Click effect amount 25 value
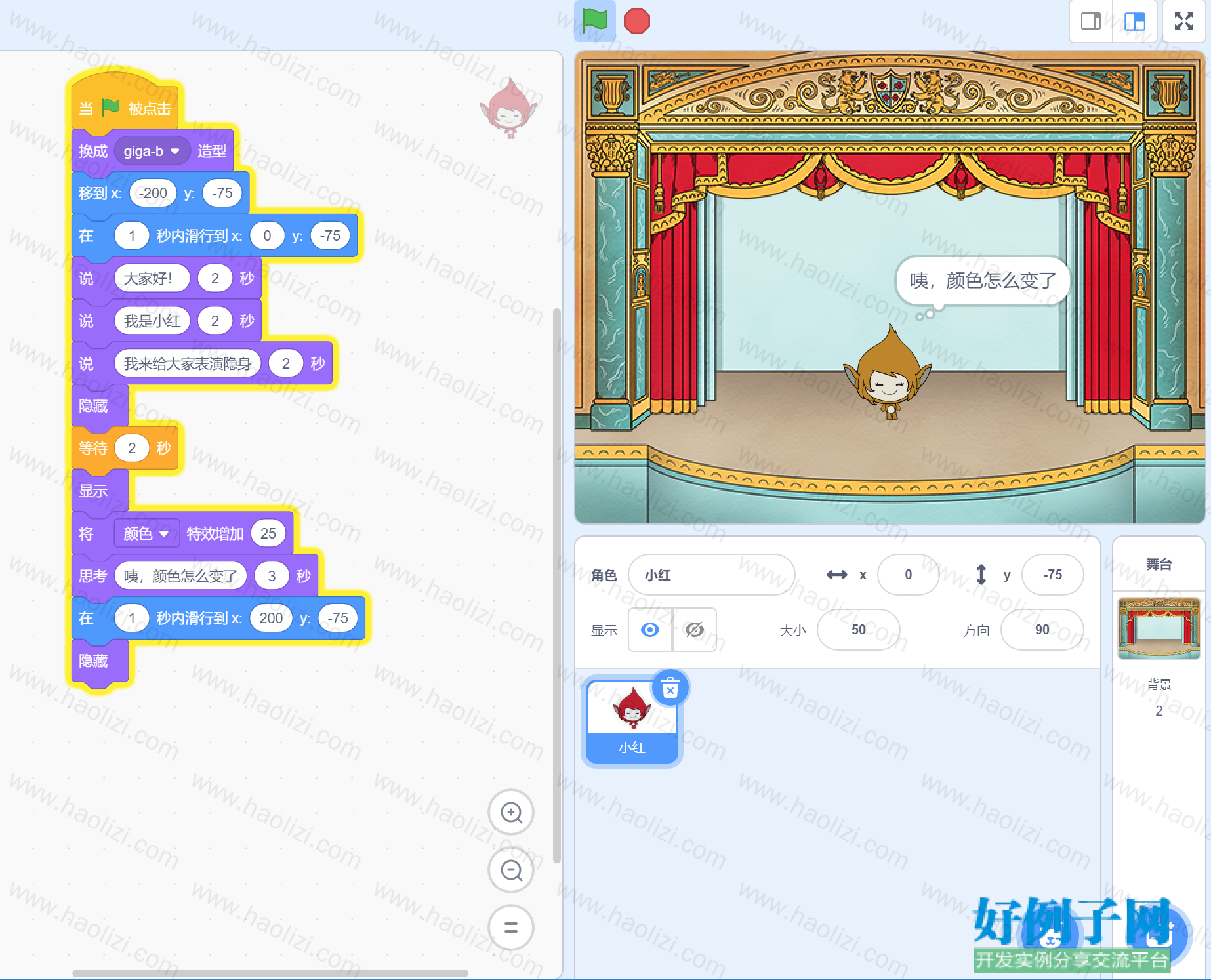The image size is (1211, 980). click(268, 534)
